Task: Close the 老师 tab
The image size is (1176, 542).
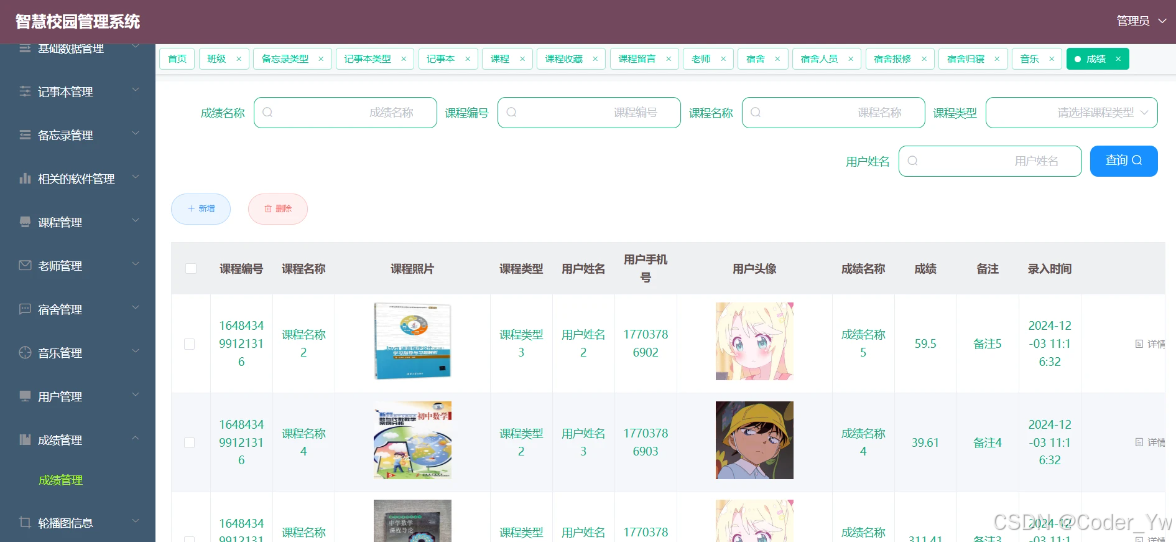Action: click(x=723, y=59)
